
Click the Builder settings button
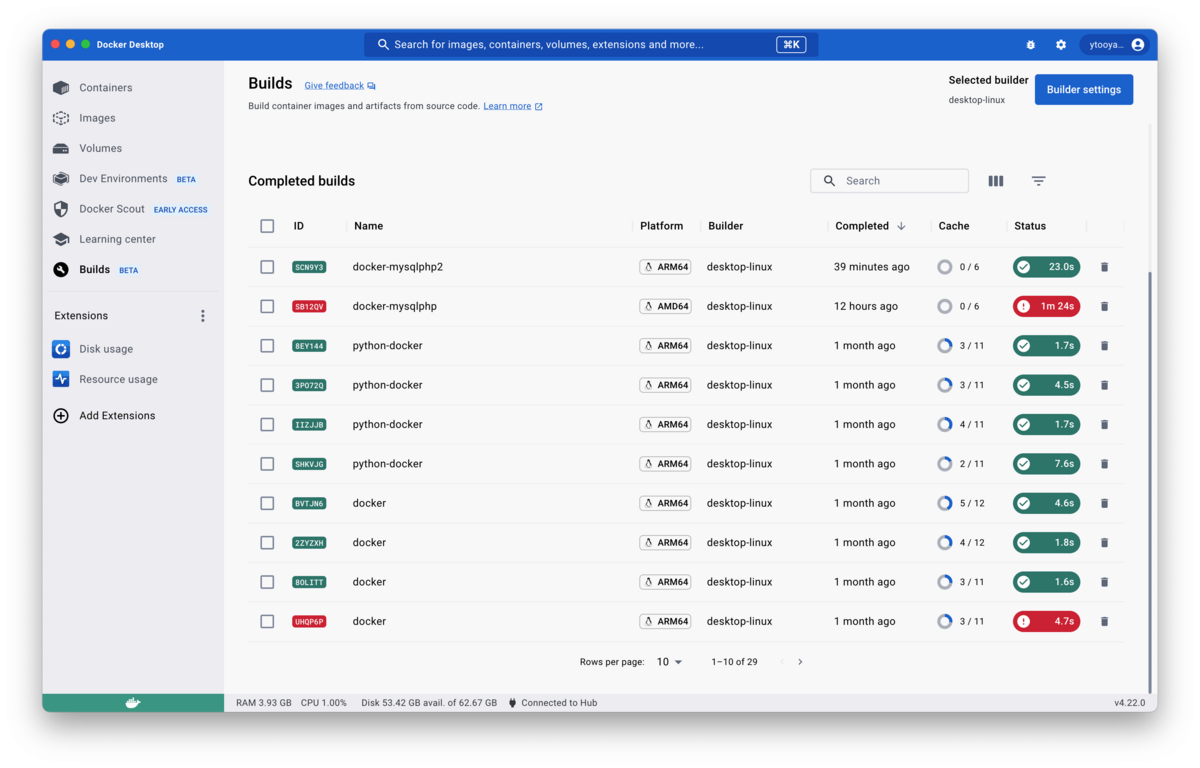pyautogui.click(x=1083, y=89)
